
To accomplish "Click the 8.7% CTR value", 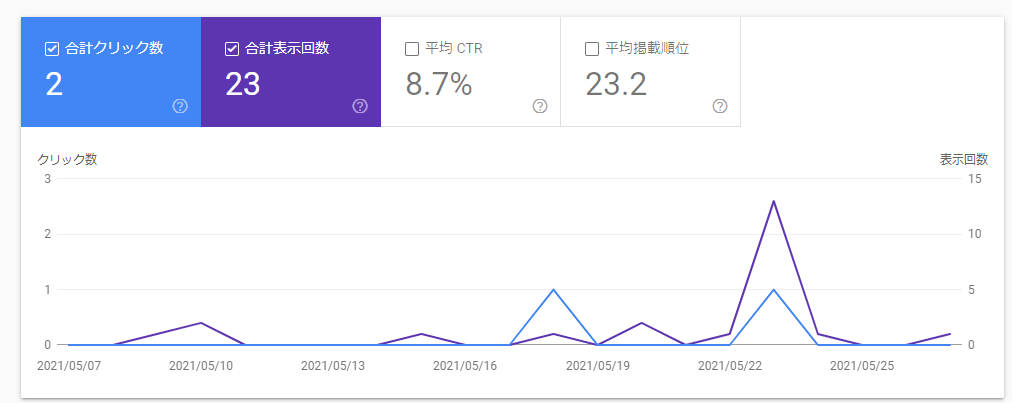I will [439, 84].
